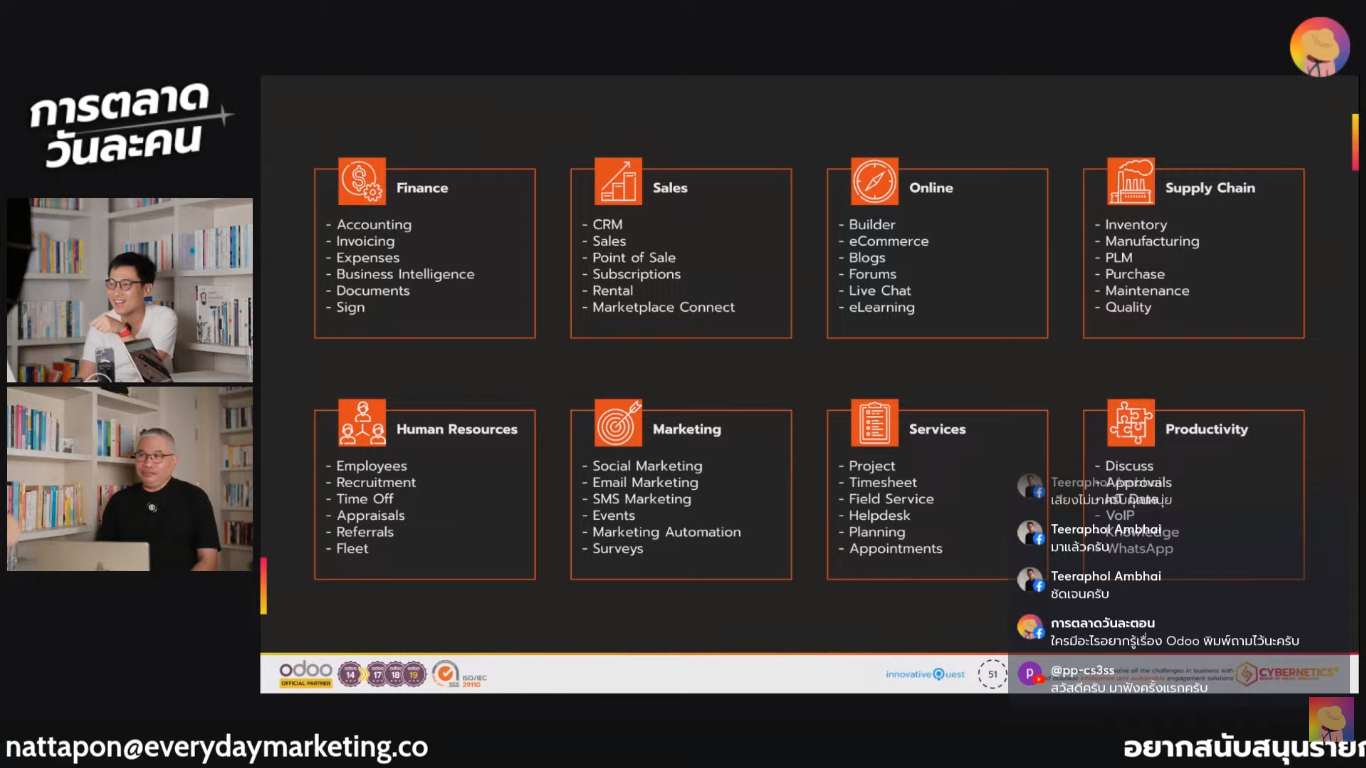Screen dimensions: 1366x768
Task: Click the Marketing target icon
Action: (x=618, y=423)
